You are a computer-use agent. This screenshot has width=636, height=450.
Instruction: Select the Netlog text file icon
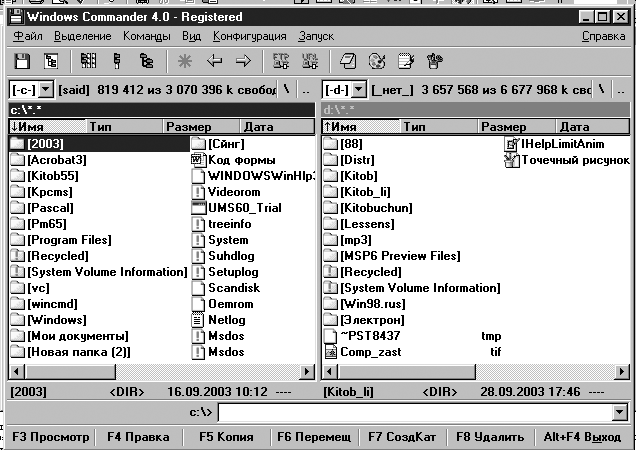(x=198, y=320)
